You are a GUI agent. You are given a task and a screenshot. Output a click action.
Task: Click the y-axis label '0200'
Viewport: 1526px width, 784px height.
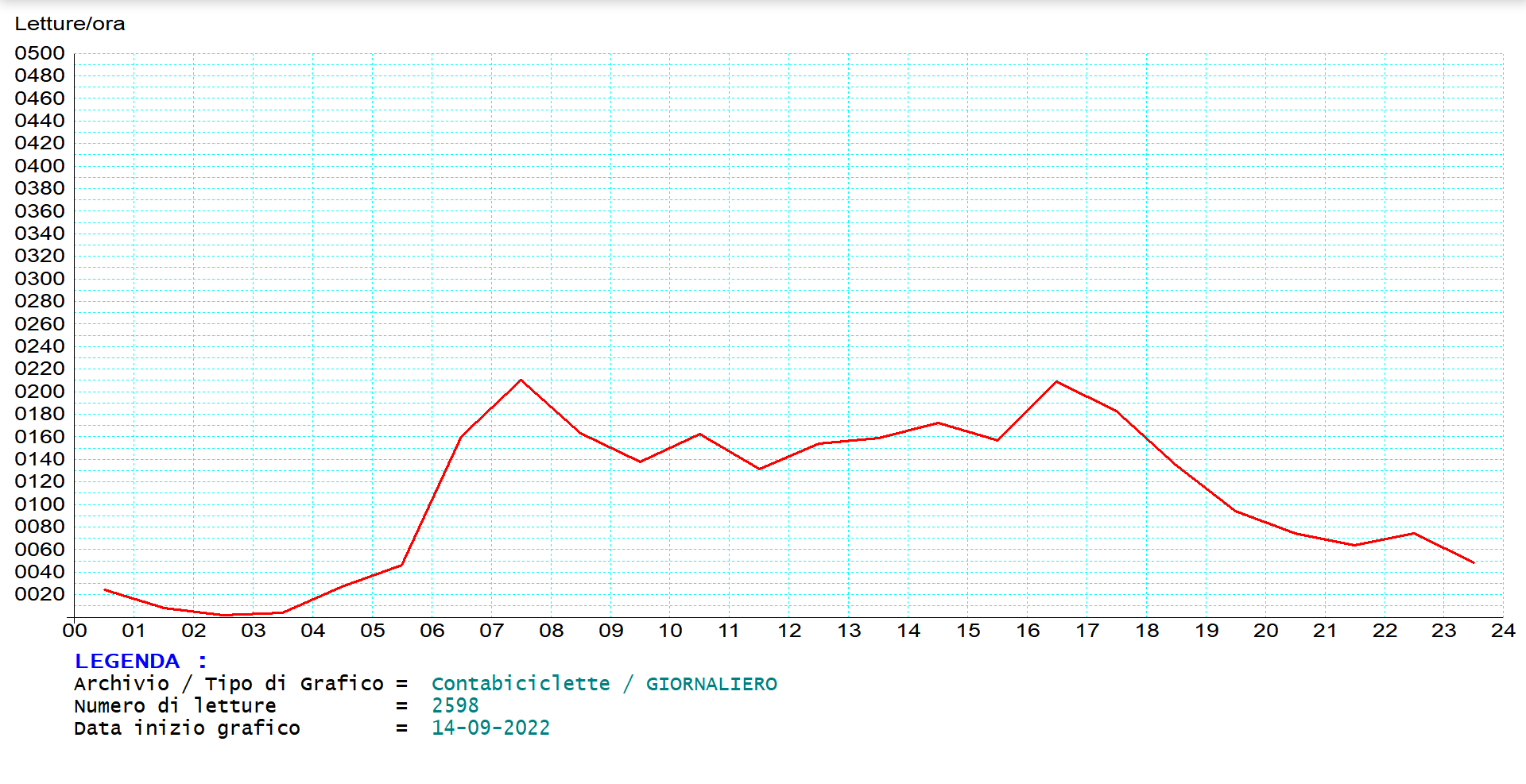click(x=40, y=392)
